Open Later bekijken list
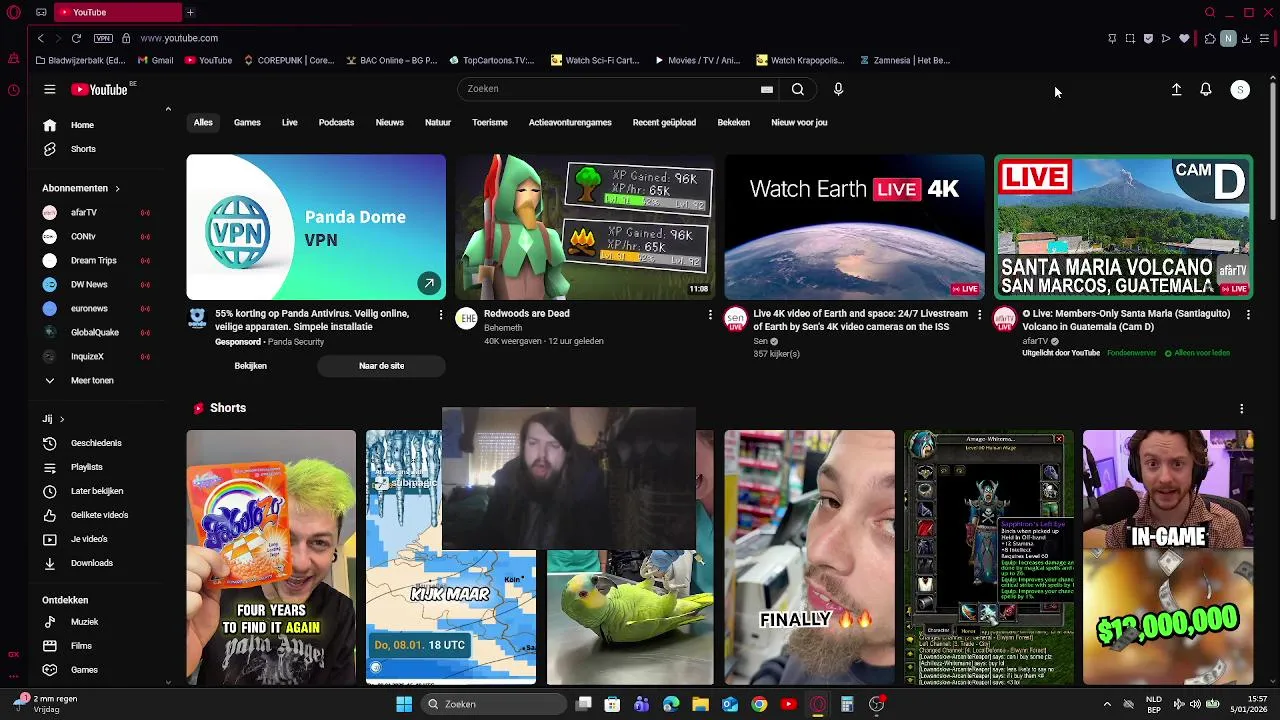1280x720 pixels. click(97, 491)
